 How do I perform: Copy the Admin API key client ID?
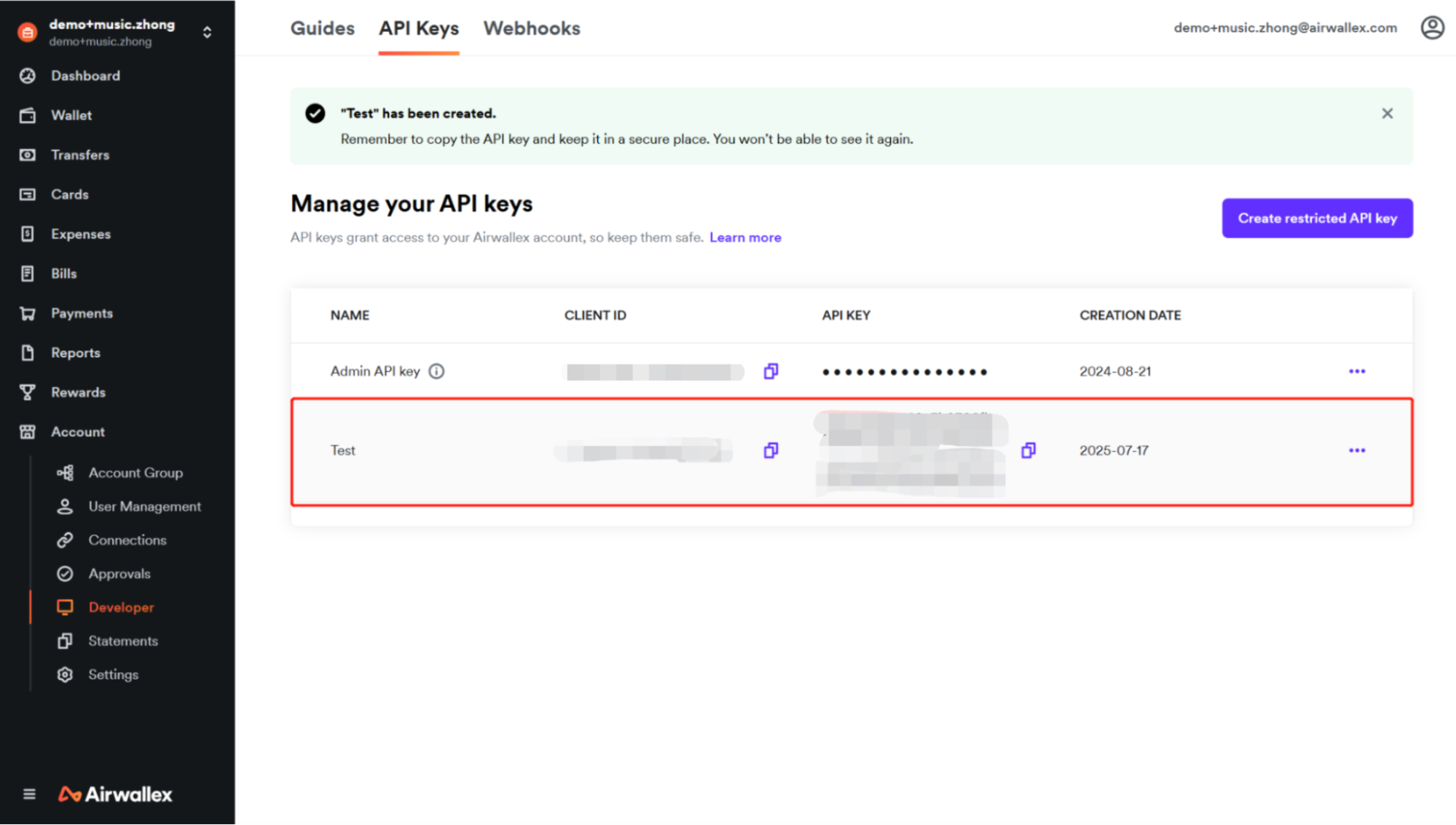pyautogui.click(x=771, y=371)
